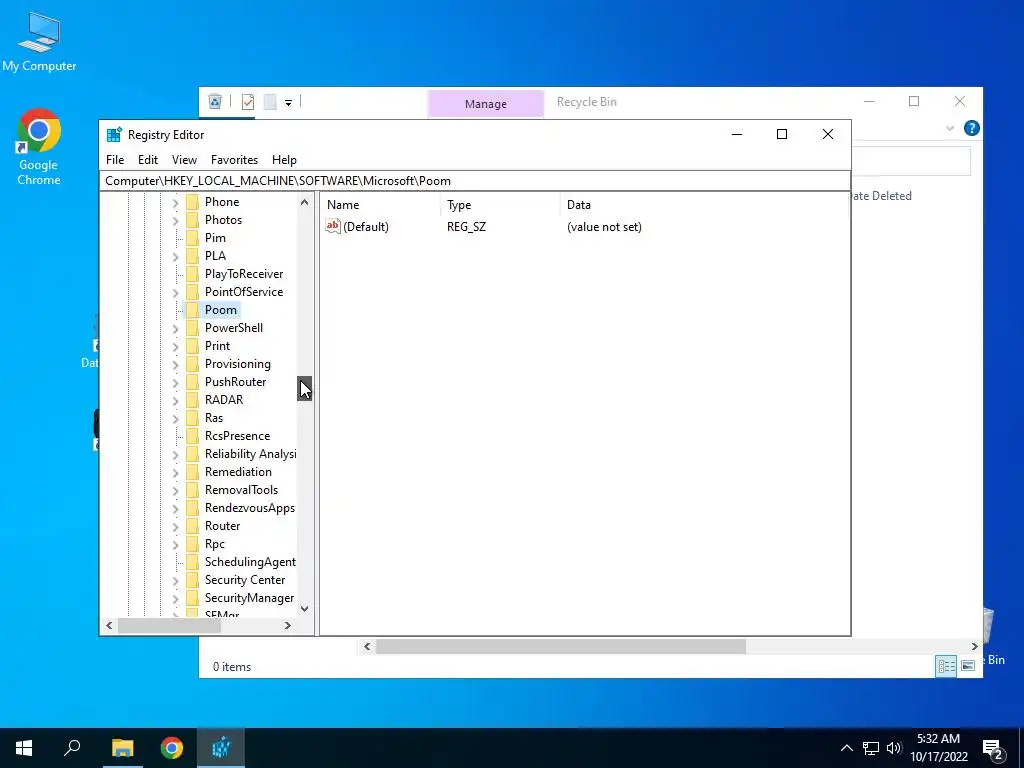Screen dimensions: 1024x768
Task: Open the Quick Access Toolbar dropdown arrow
Action: 288,103
